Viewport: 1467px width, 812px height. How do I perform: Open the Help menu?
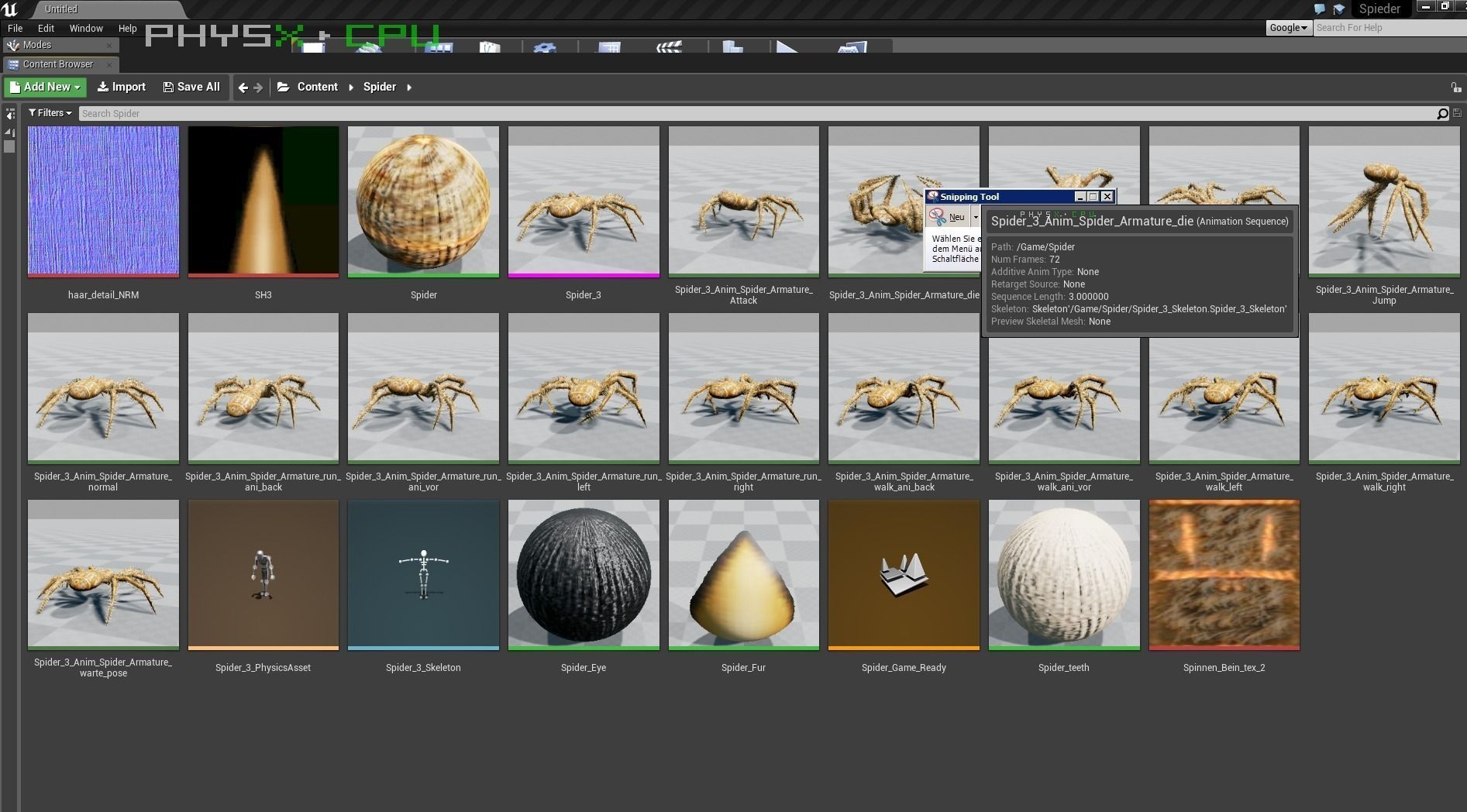pyautogui.click(x=127, y=28)
